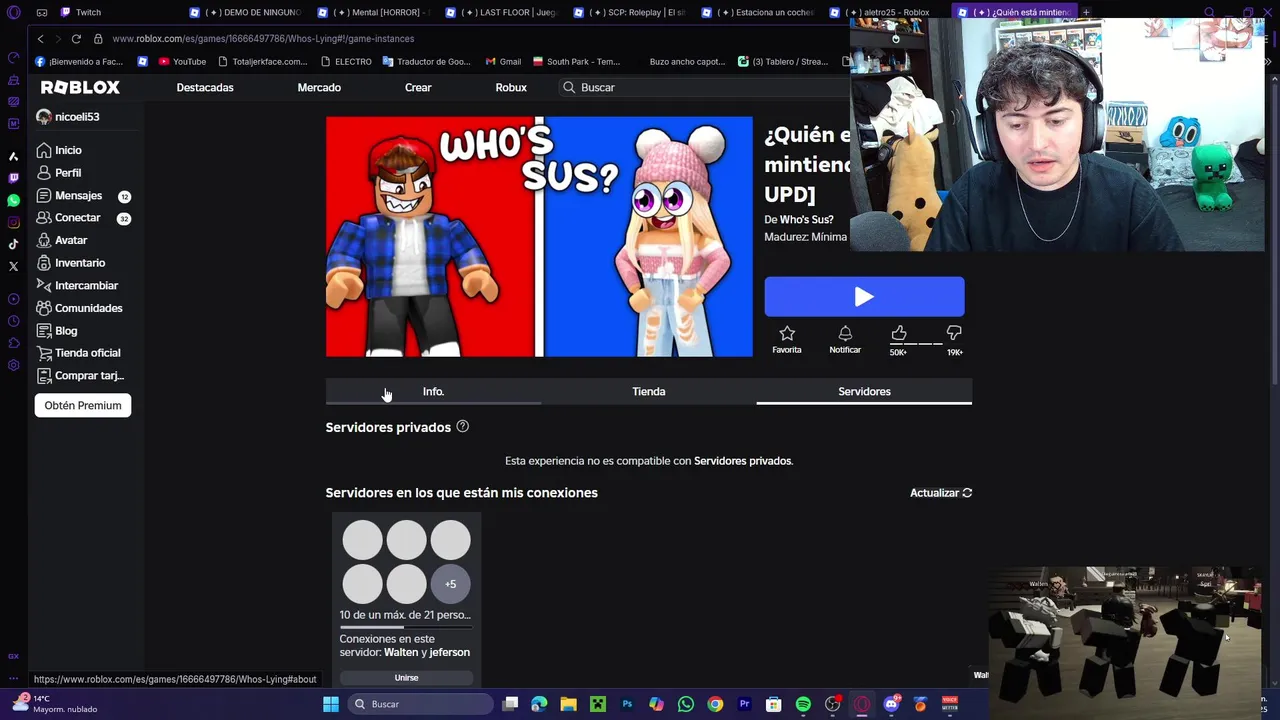This screenshot has width=1280, height=720.
Task: Open Spotify from the taskbar
Action: (x=803, y=704)
